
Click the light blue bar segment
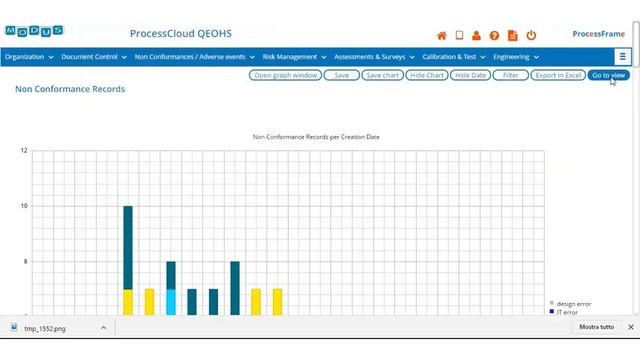[x=171, y=302]
